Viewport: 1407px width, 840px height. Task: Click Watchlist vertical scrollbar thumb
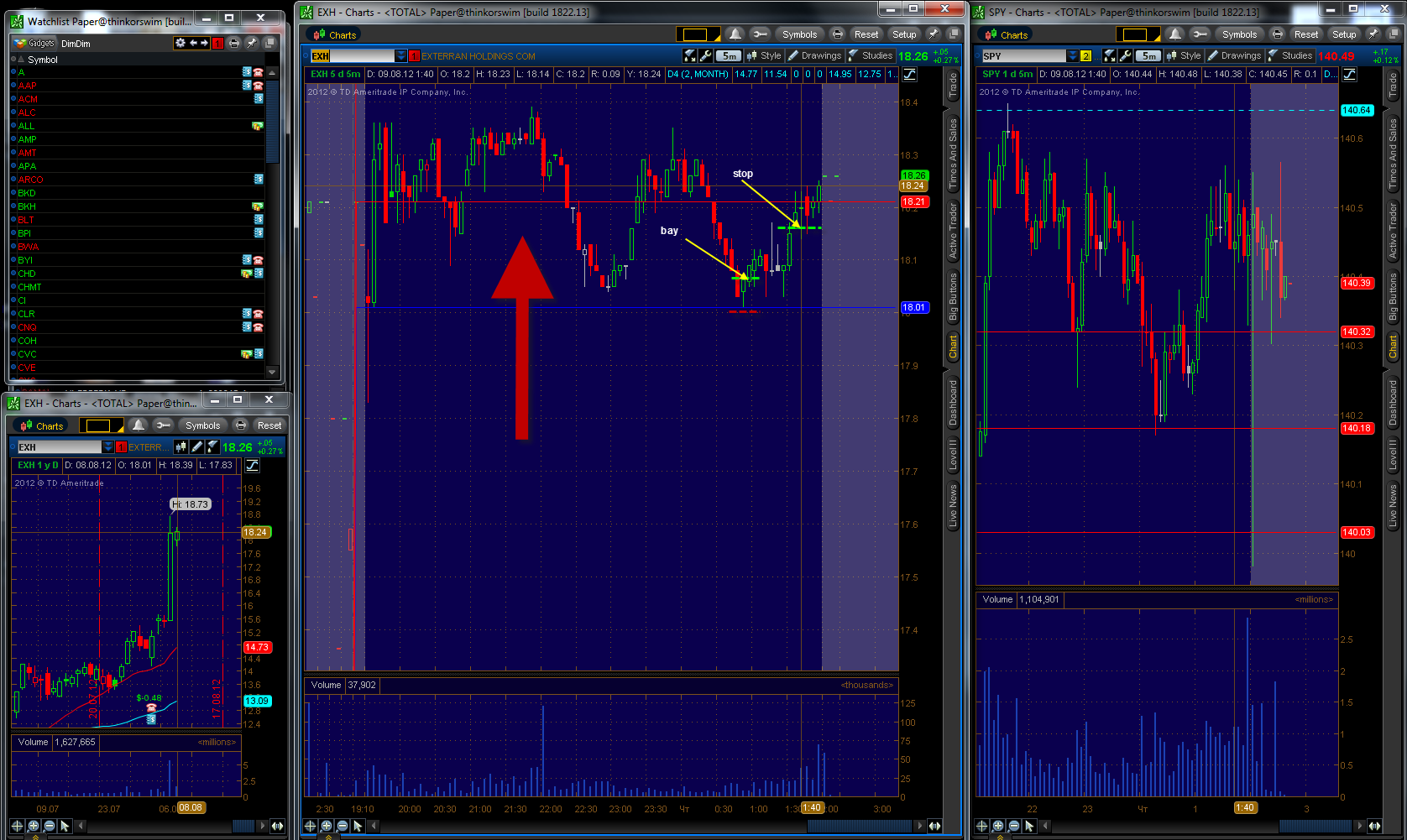tap(272, 122)
